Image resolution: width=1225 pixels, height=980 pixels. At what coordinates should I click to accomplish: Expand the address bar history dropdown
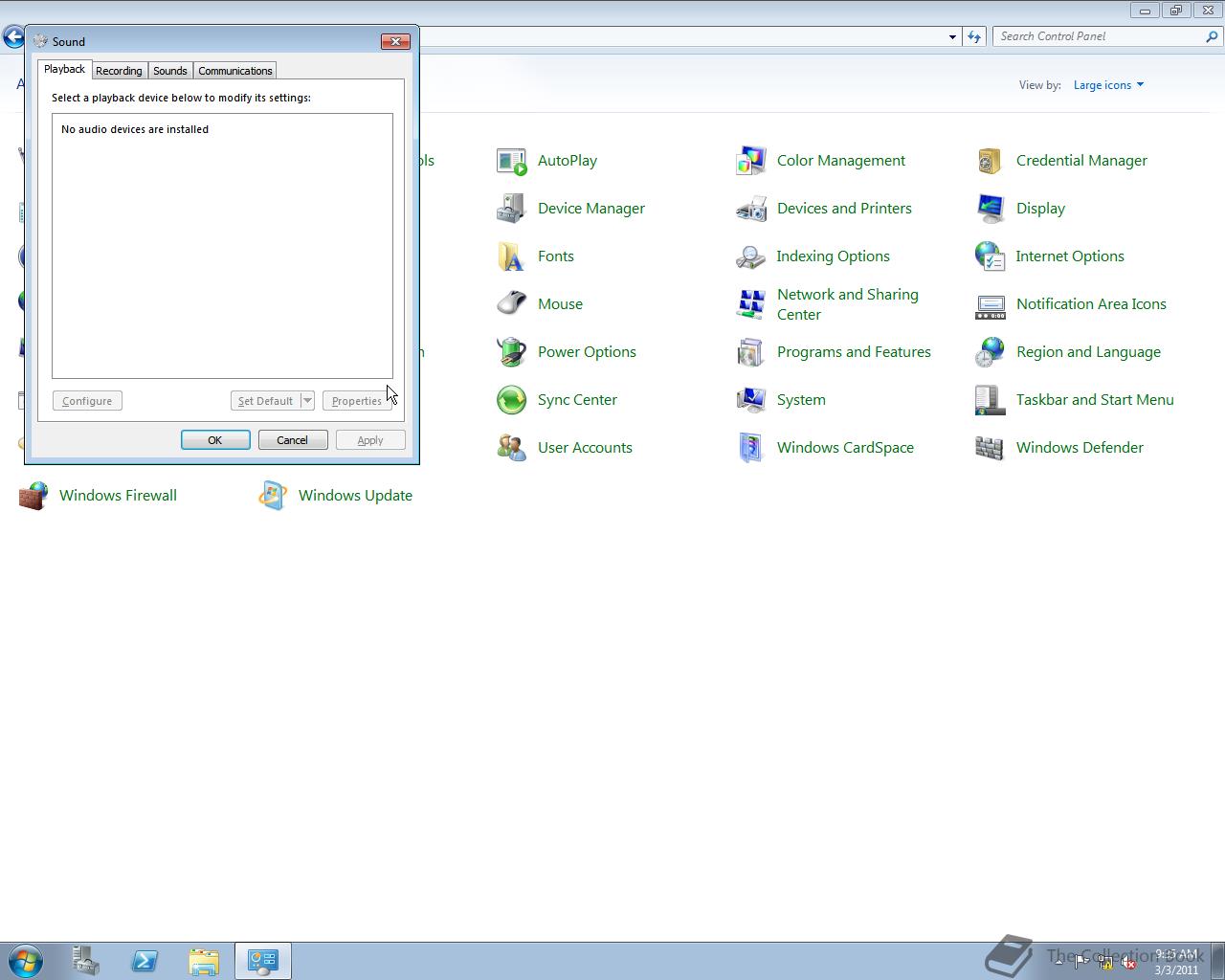pos(952,36)
